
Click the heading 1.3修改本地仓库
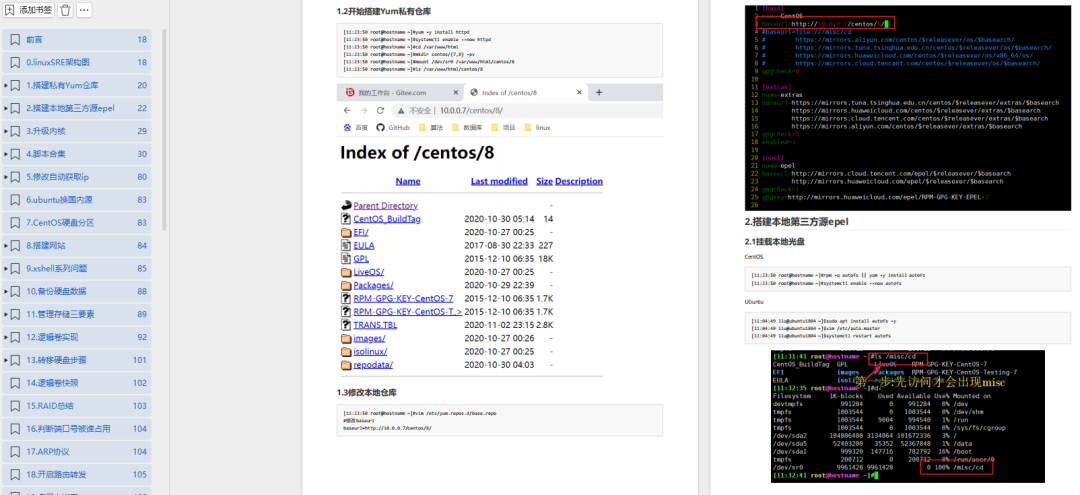point(366,392)
